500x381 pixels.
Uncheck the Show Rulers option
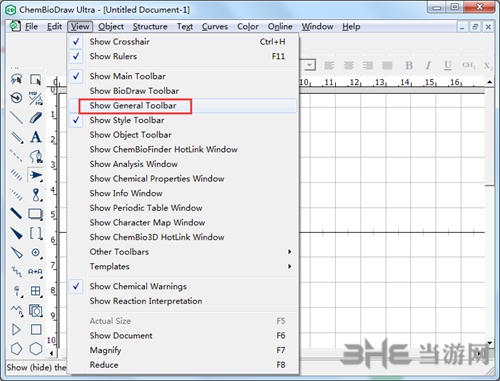click(182, 56)
